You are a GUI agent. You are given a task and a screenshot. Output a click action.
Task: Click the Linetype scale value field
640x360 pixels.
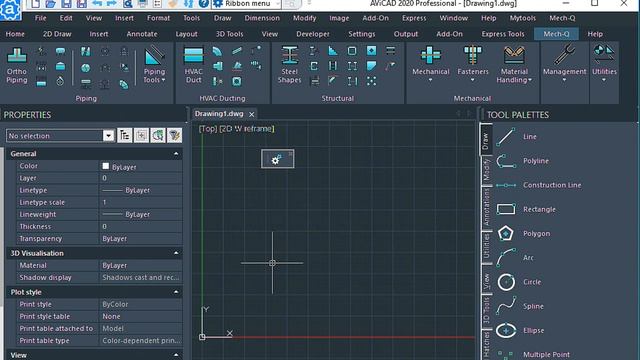click(x=141, y=202)
